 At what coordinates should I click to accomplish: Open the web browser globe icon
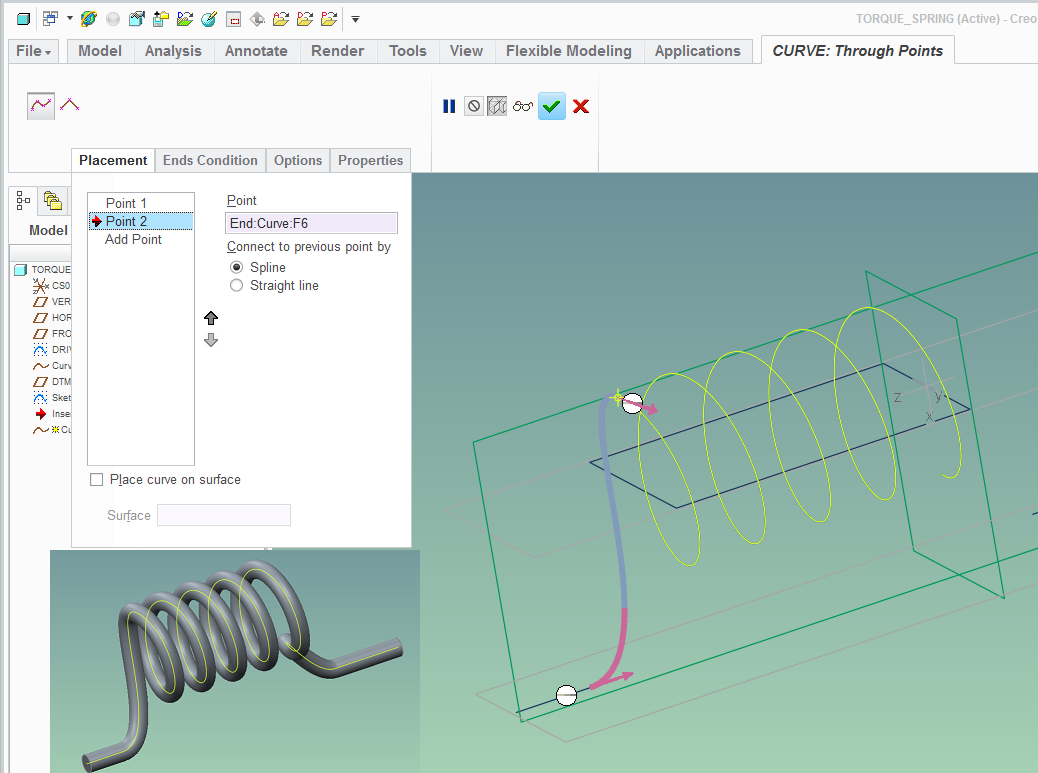[89, 19]
